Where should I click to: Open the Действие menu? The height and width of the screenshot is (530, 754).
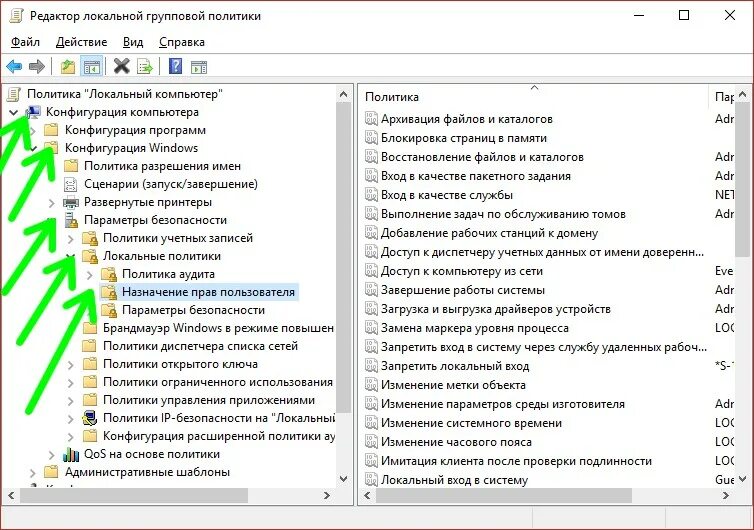pyautogui.click(x=81, y=42)
